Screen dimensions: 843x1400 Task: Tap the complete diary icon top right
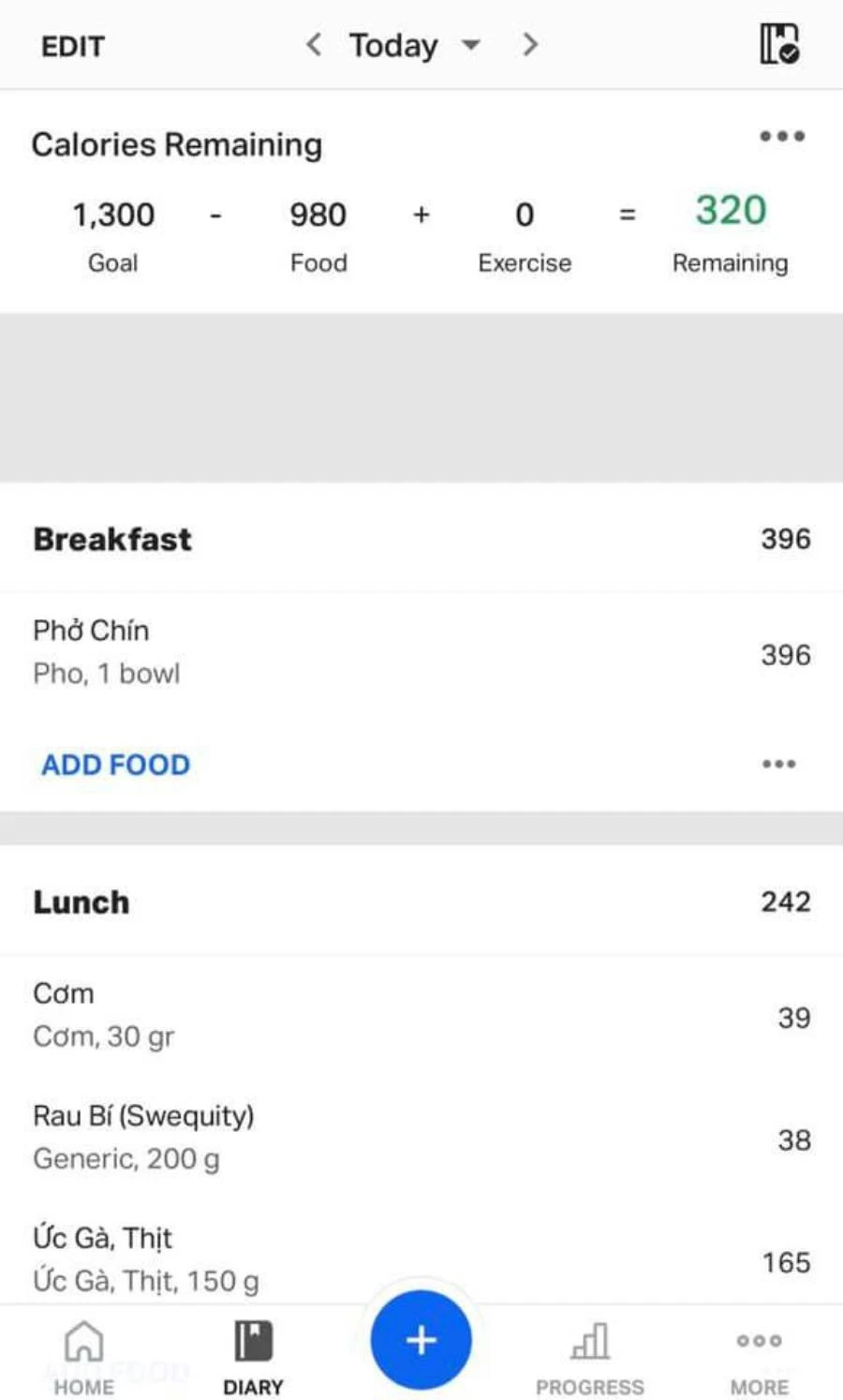pyautogui.click(x=779, y=44)
